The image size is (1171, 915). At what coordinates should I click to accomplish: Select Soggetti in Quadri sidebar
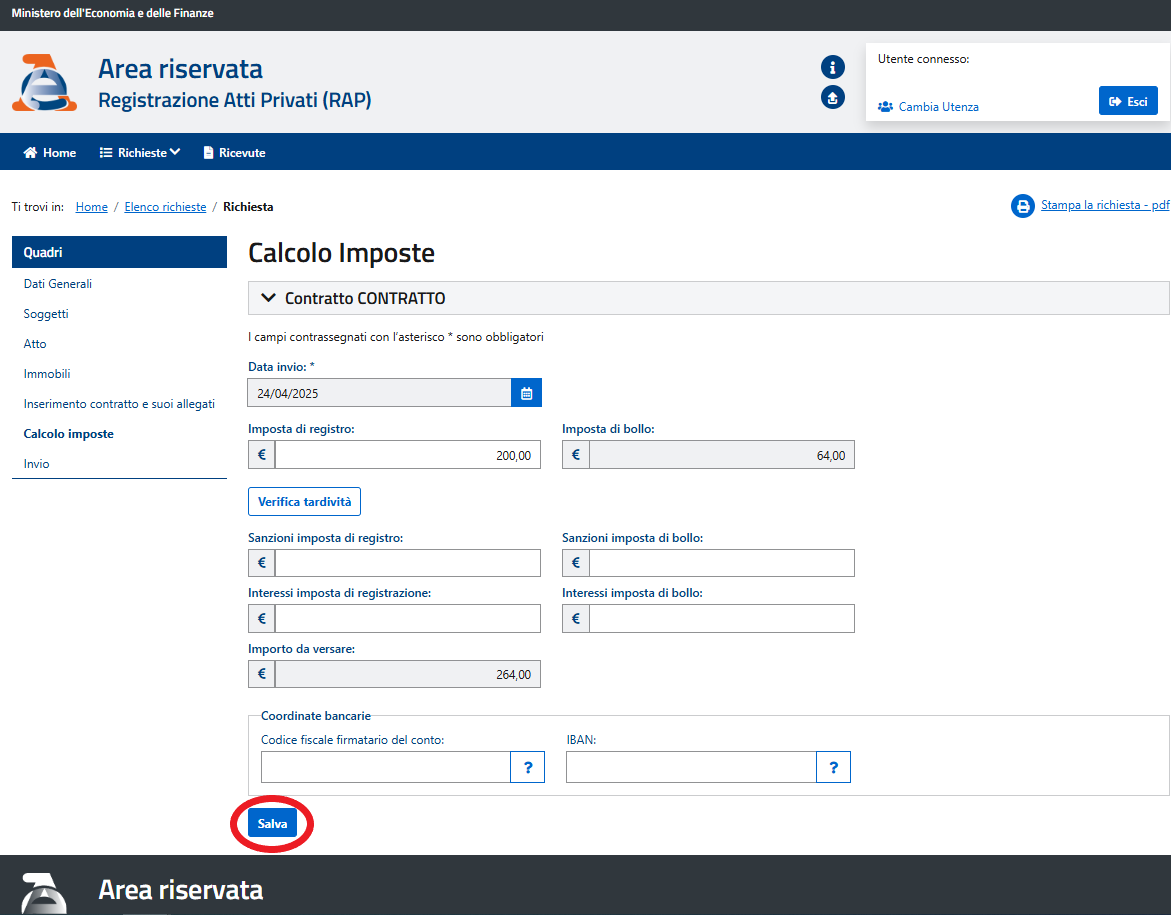coord(46,314)
